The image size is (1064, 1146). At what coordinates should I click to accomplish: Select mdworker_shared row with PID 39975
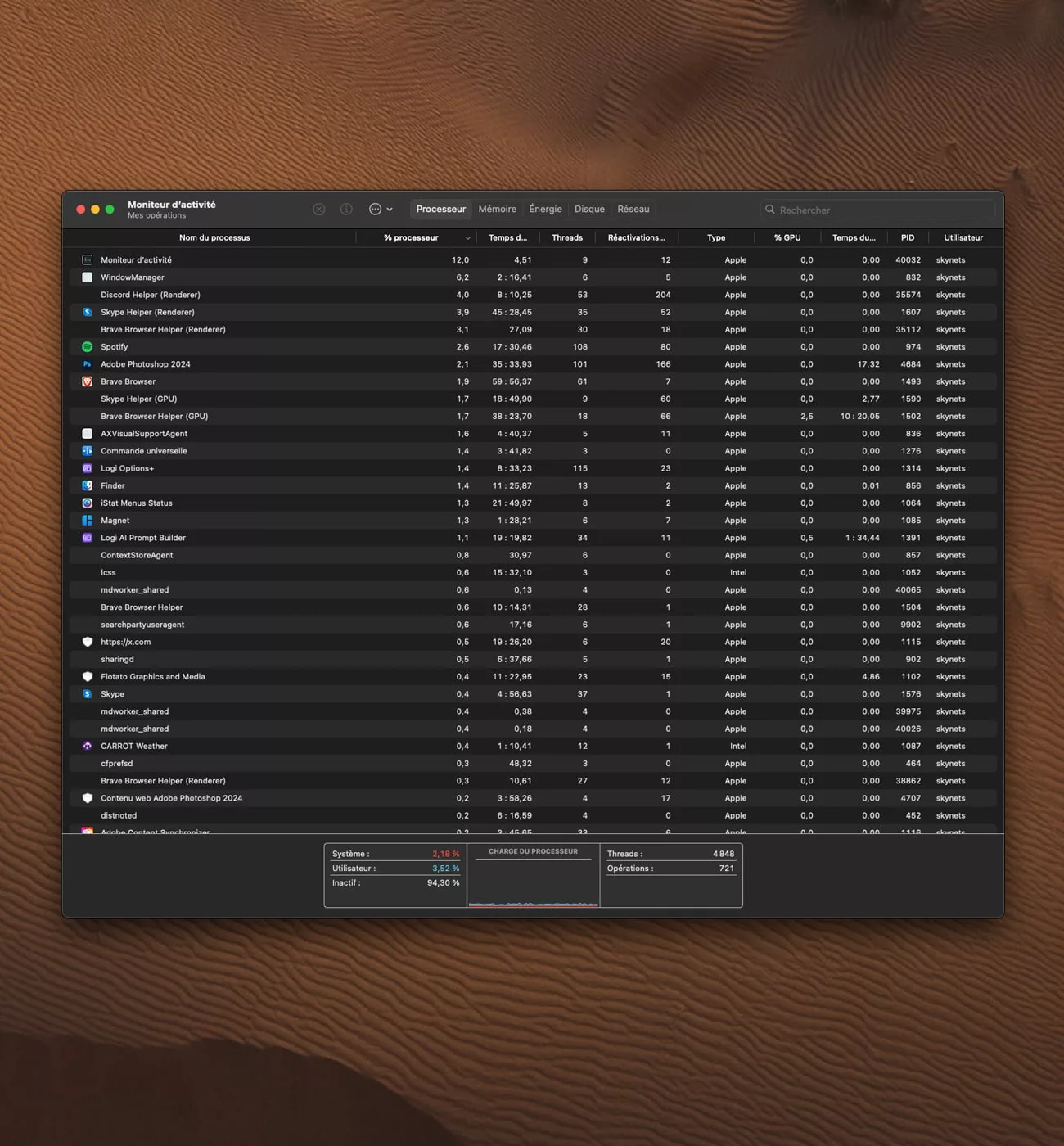pos(533,711)
